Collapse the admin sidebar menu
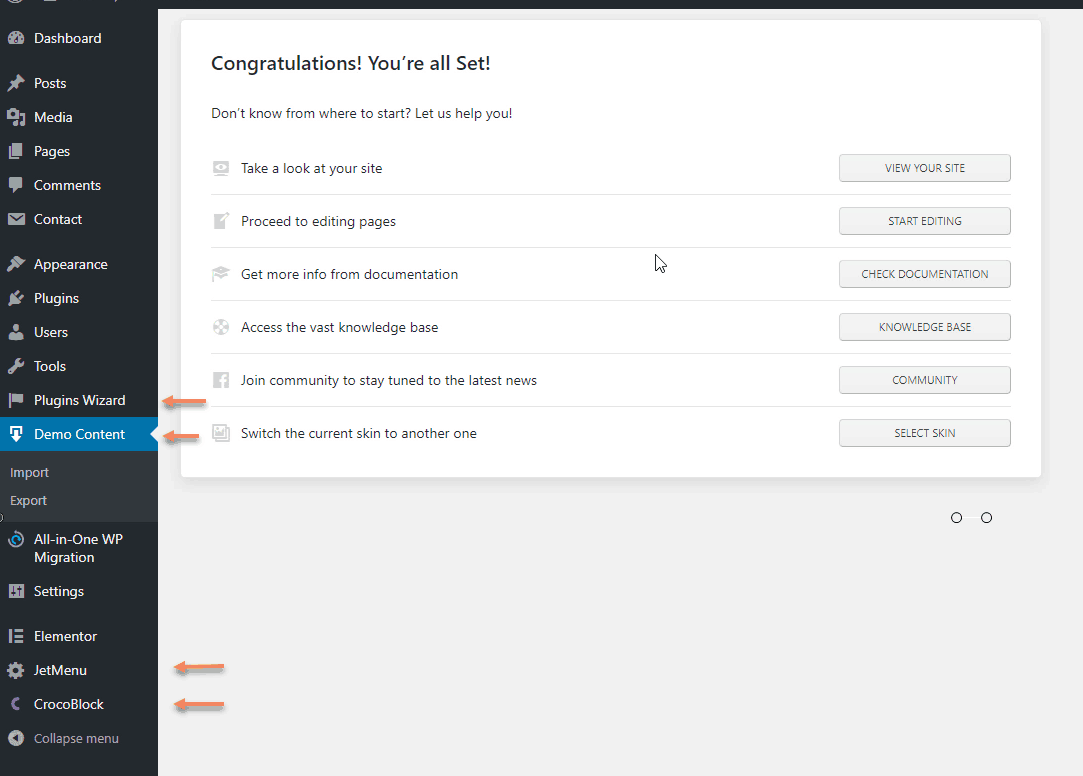 click(64, 739)
